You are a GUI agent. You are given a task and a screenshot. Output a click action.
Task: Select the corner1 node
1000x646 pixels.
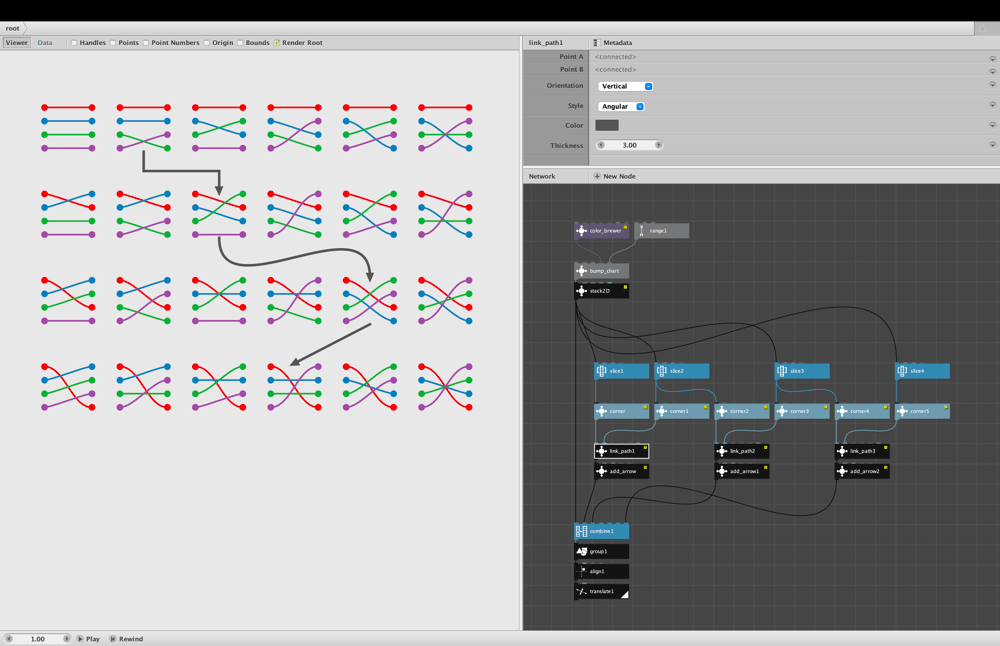coord(682,411)
